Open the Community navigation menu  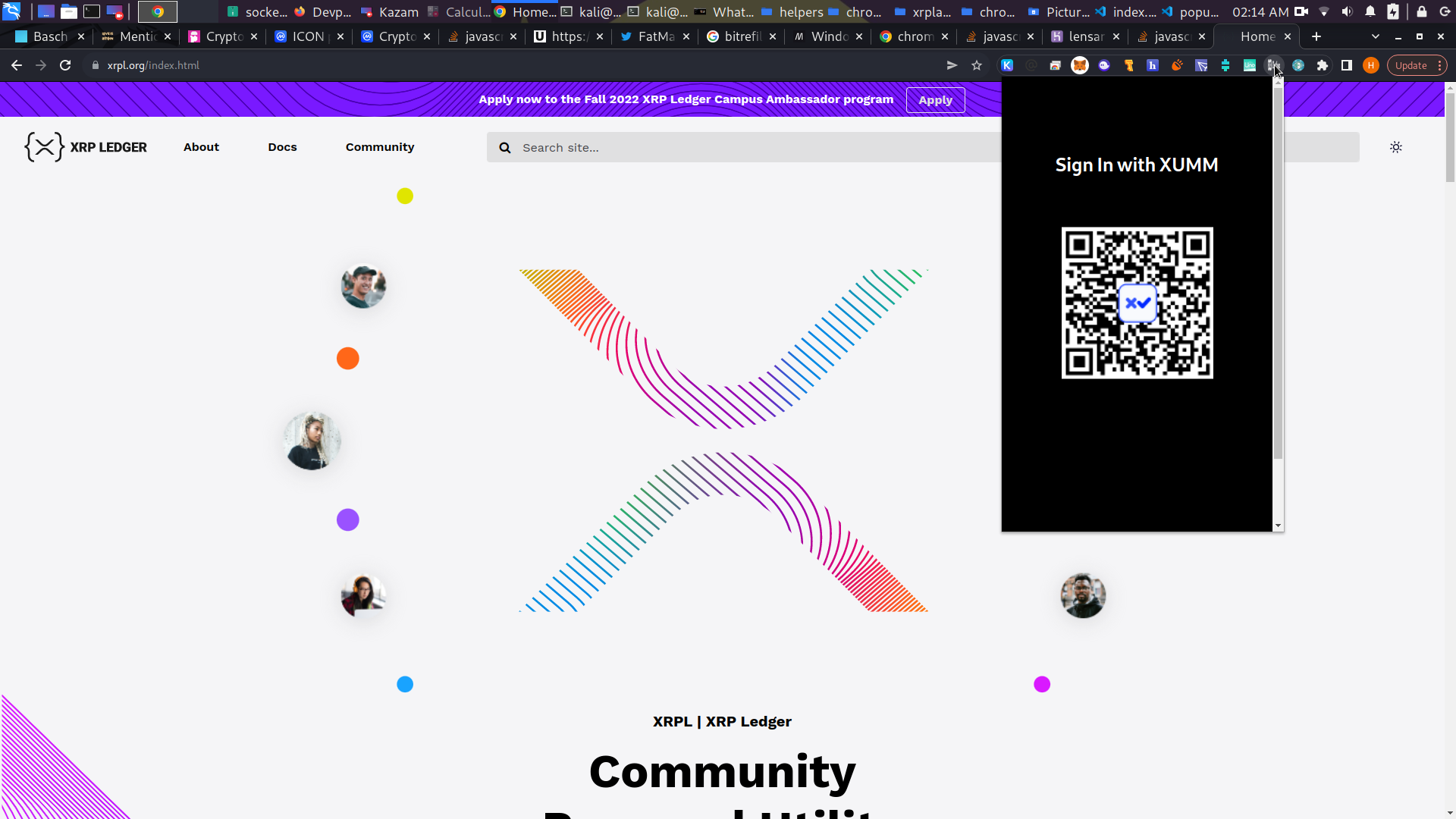click(x=380, y=147)
